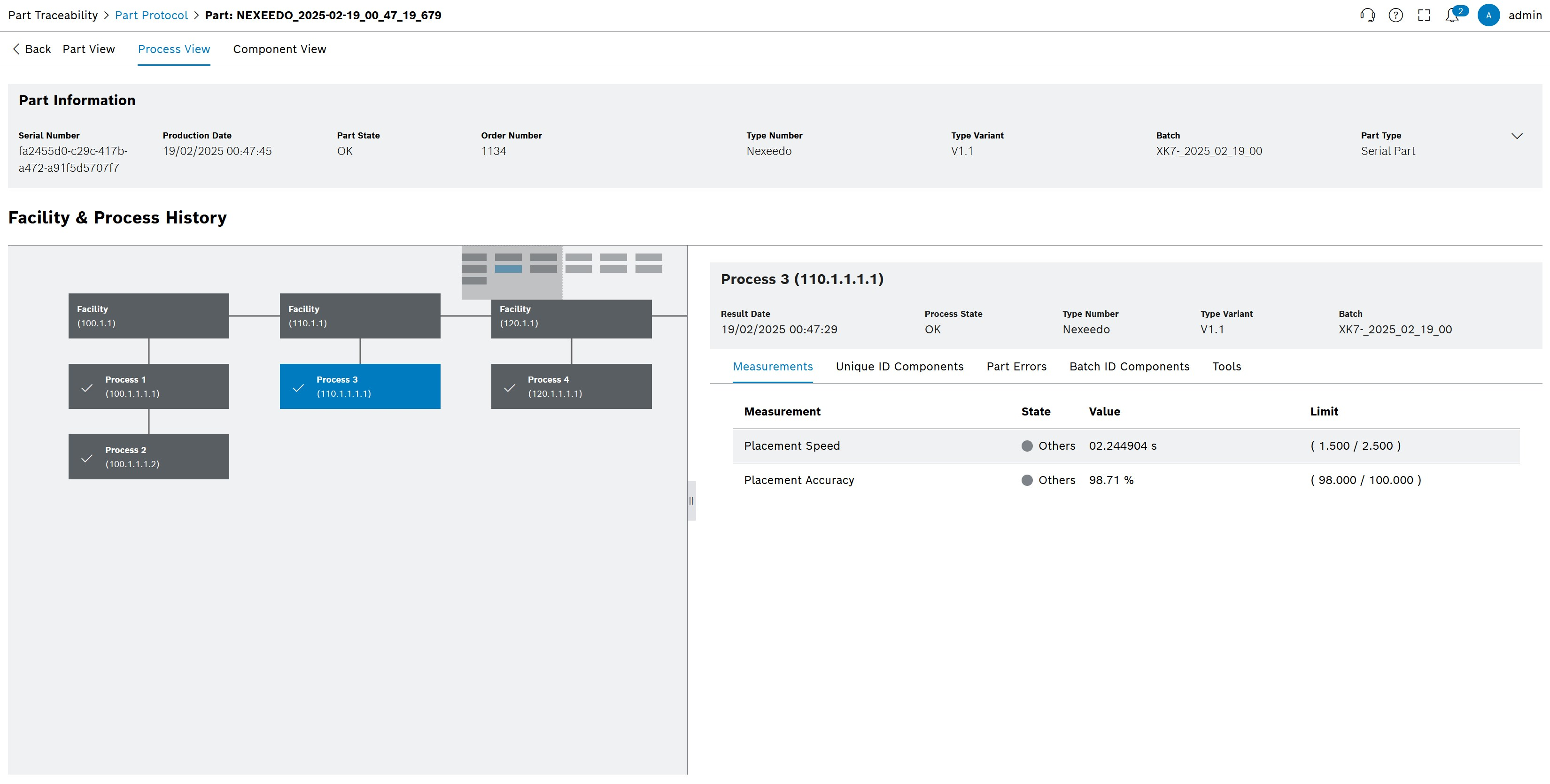Open the Tools tab

(1226, 367)
